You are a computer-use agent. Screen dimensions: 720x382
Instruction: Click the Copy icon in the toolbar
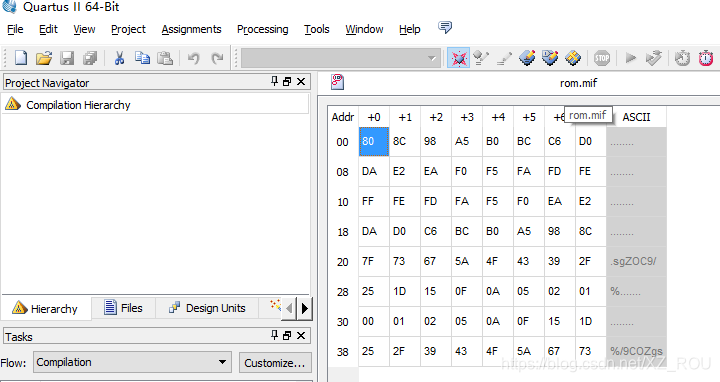[x=142, y=58]
